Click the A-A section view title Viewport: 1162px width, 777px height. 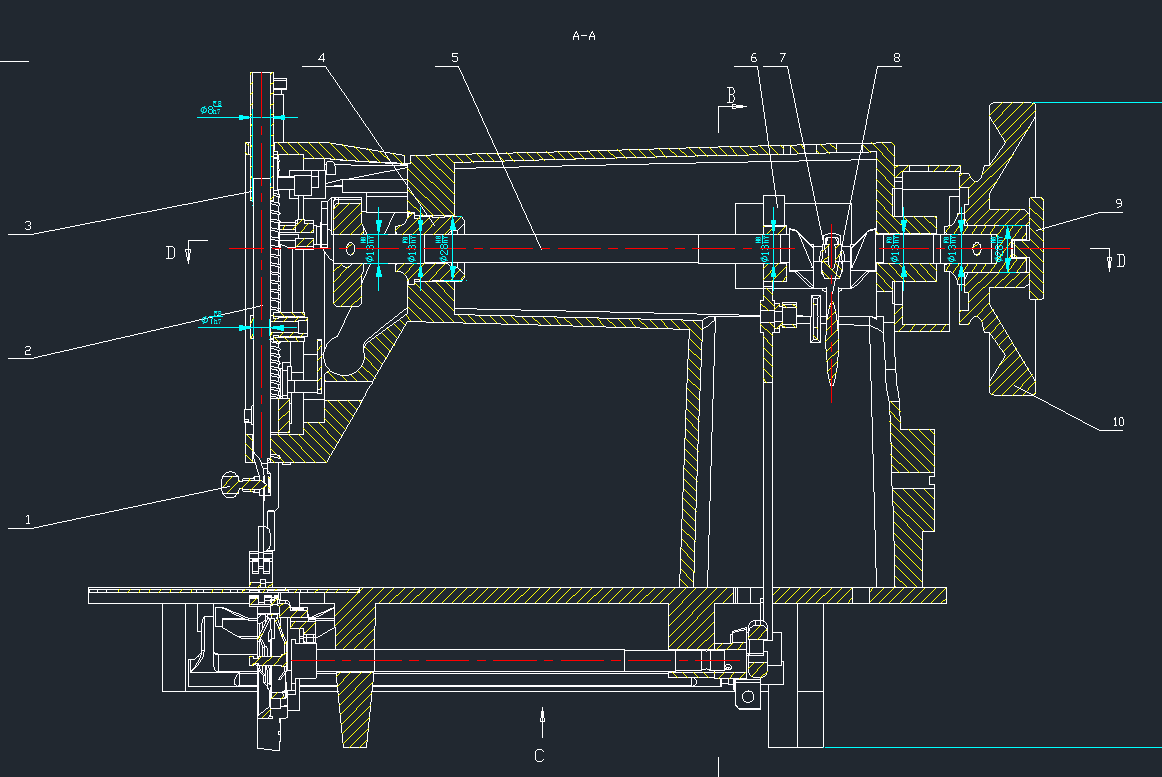pyautogui.click(x=584, y=36)
